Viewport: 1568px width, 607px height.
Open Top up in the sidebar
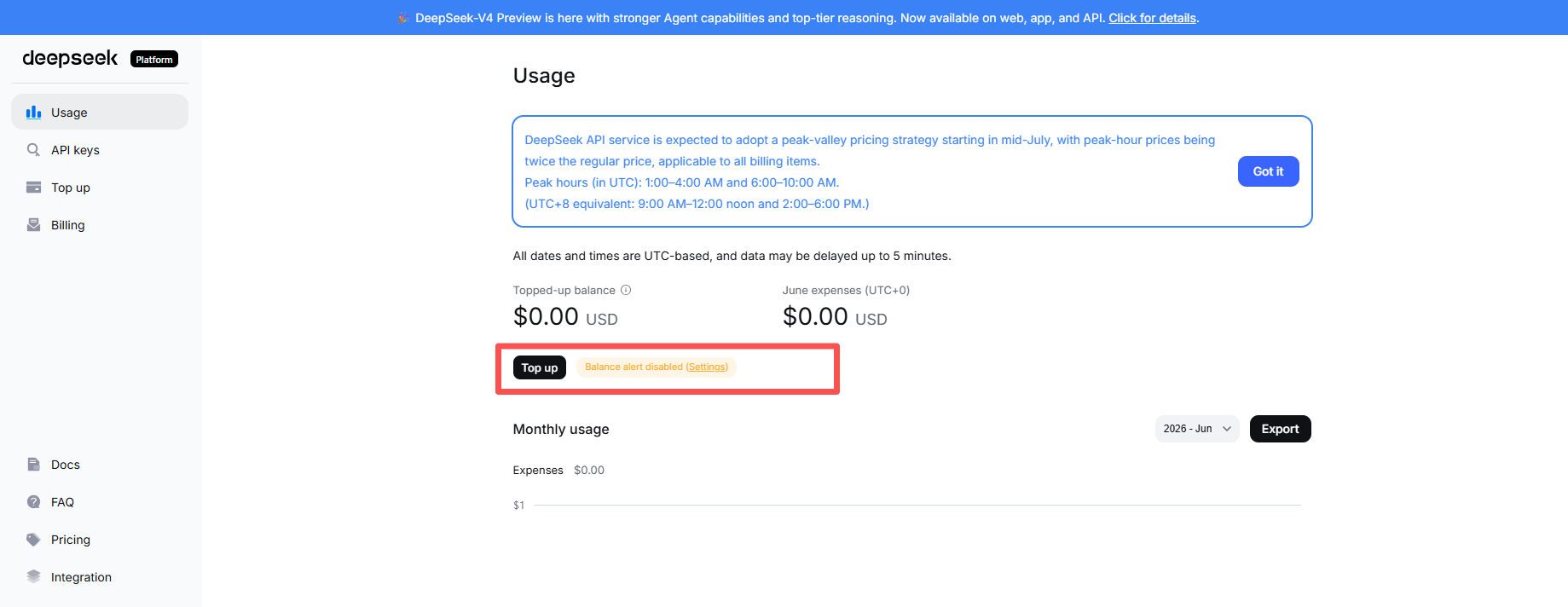click(x=100, y=188)
